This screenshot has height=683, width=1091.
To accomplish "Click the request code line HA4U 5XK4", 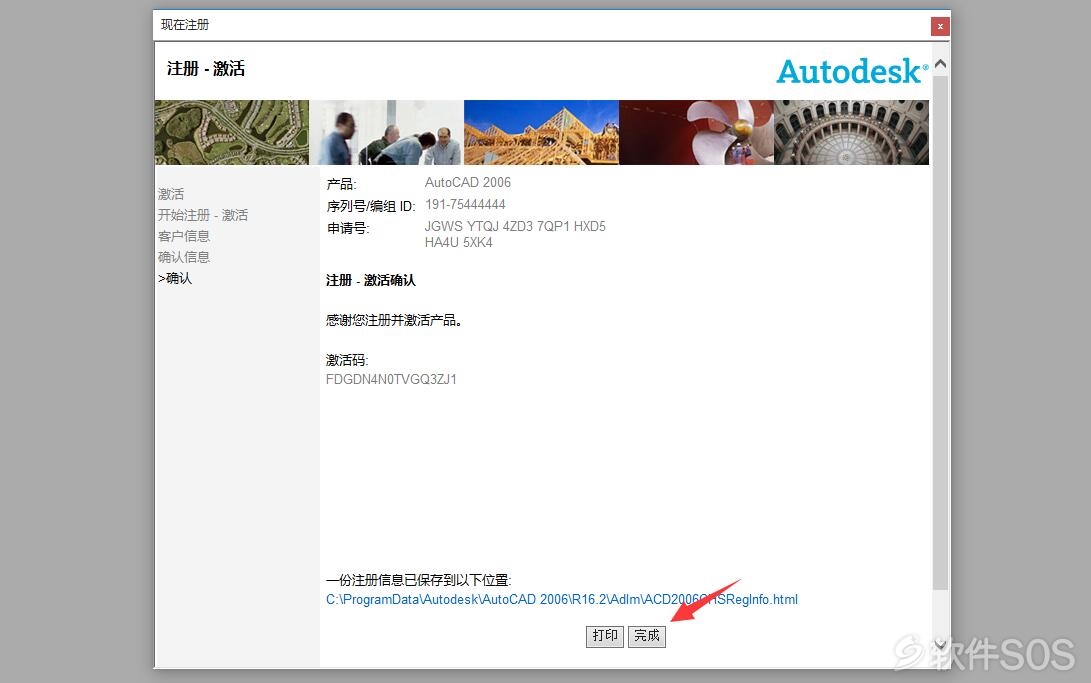I will click(x=459, y=242).
